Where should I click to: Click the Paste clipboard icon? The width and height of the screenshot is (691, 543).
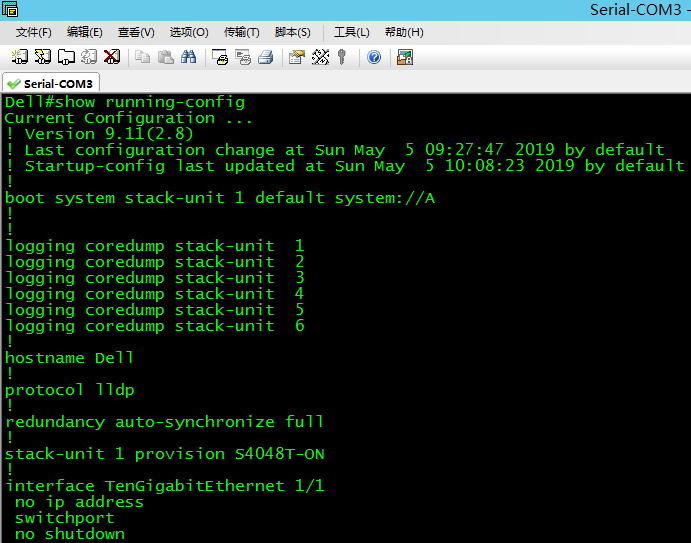[x=166, y=57]
